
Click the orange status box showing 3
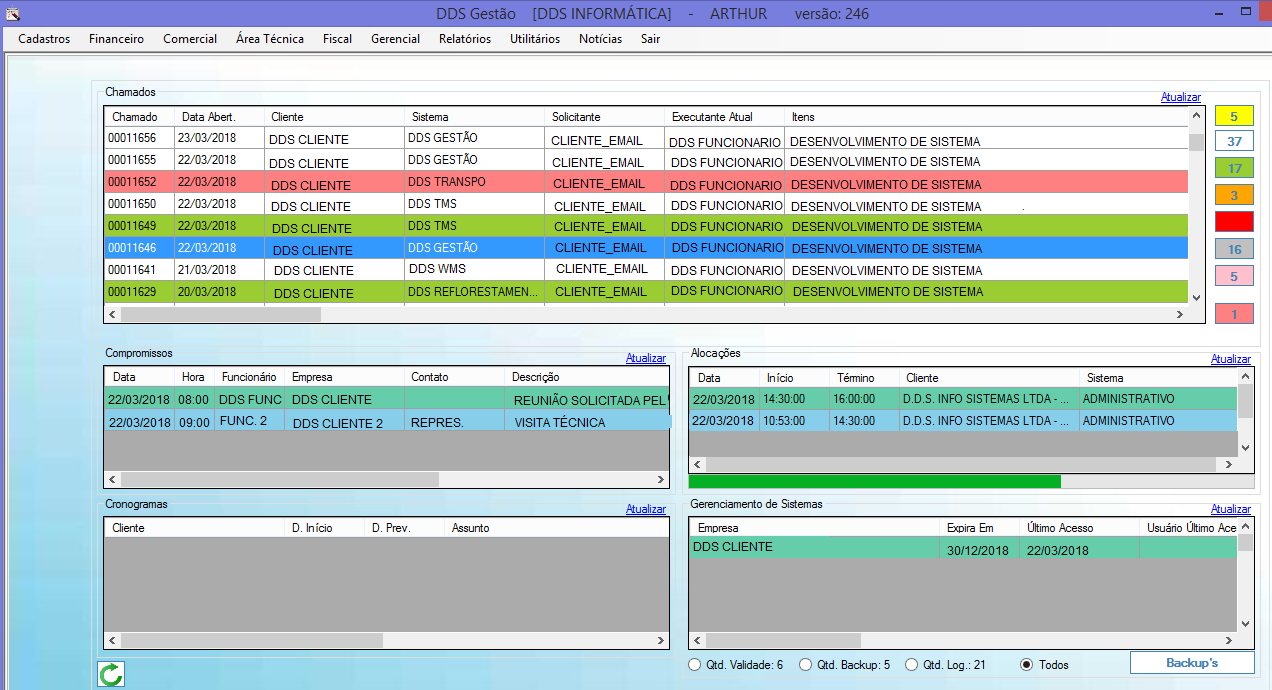[x=1234, y=196]
